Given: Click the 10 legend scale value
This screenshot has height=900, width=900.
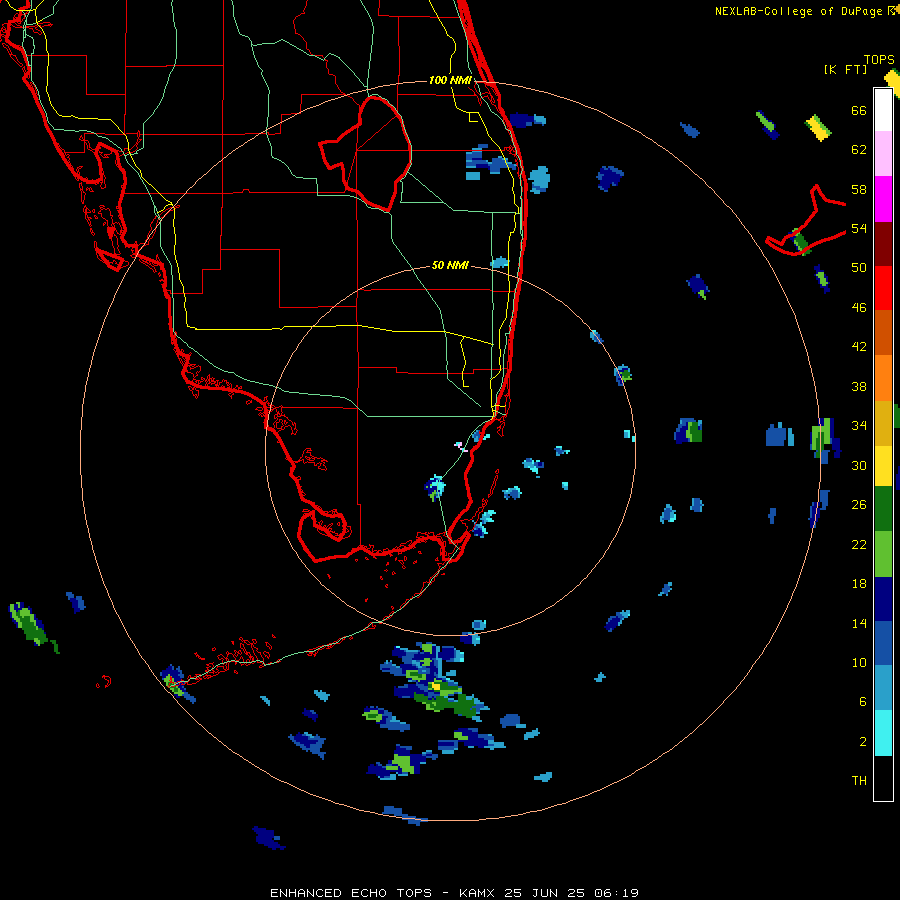Looking at the screenshot, I should (x=859, y=663).
